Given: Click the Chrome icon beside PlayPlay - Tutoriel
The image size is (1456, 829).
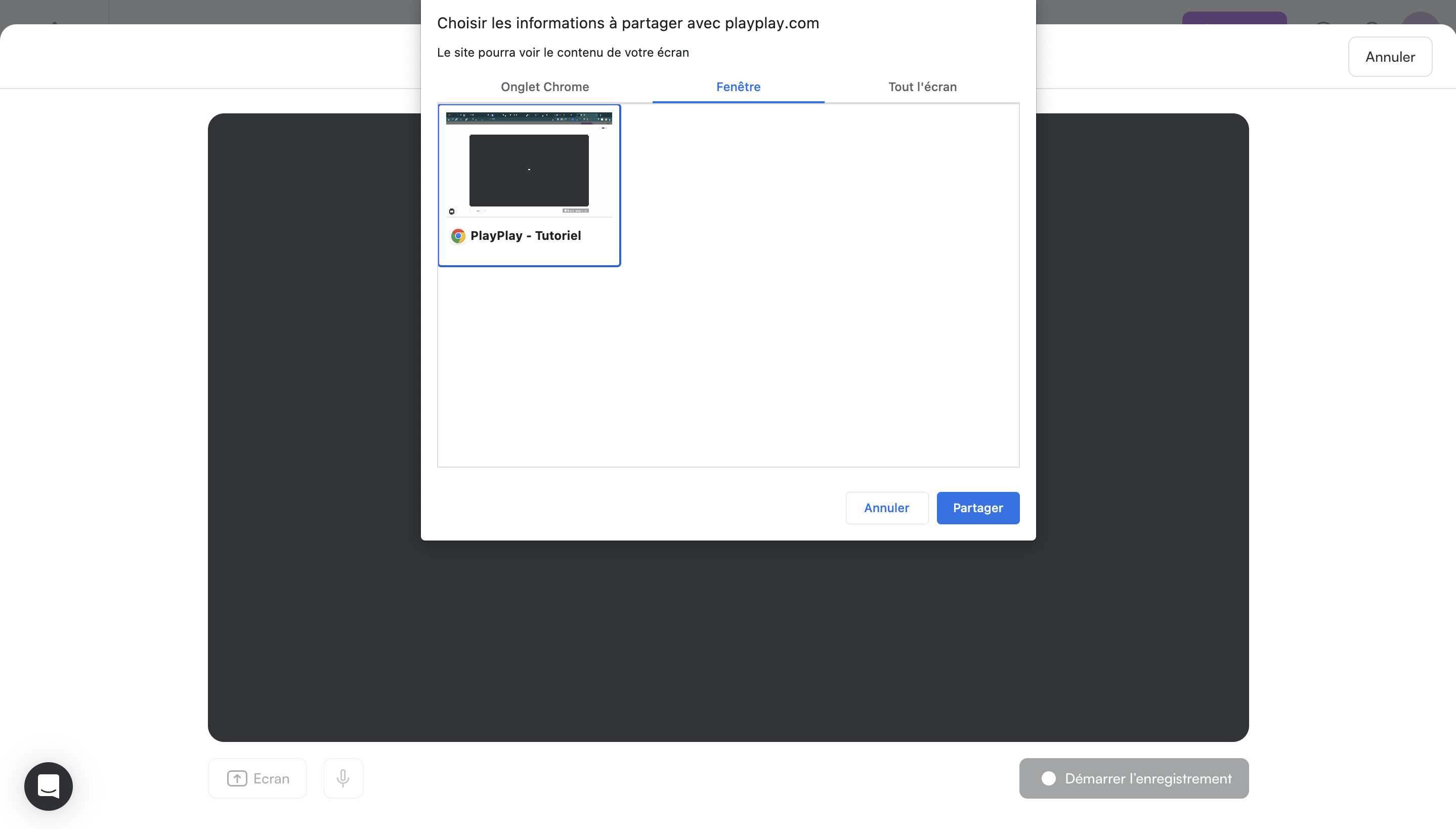Looking at the screenshot, I should point(458,236).
